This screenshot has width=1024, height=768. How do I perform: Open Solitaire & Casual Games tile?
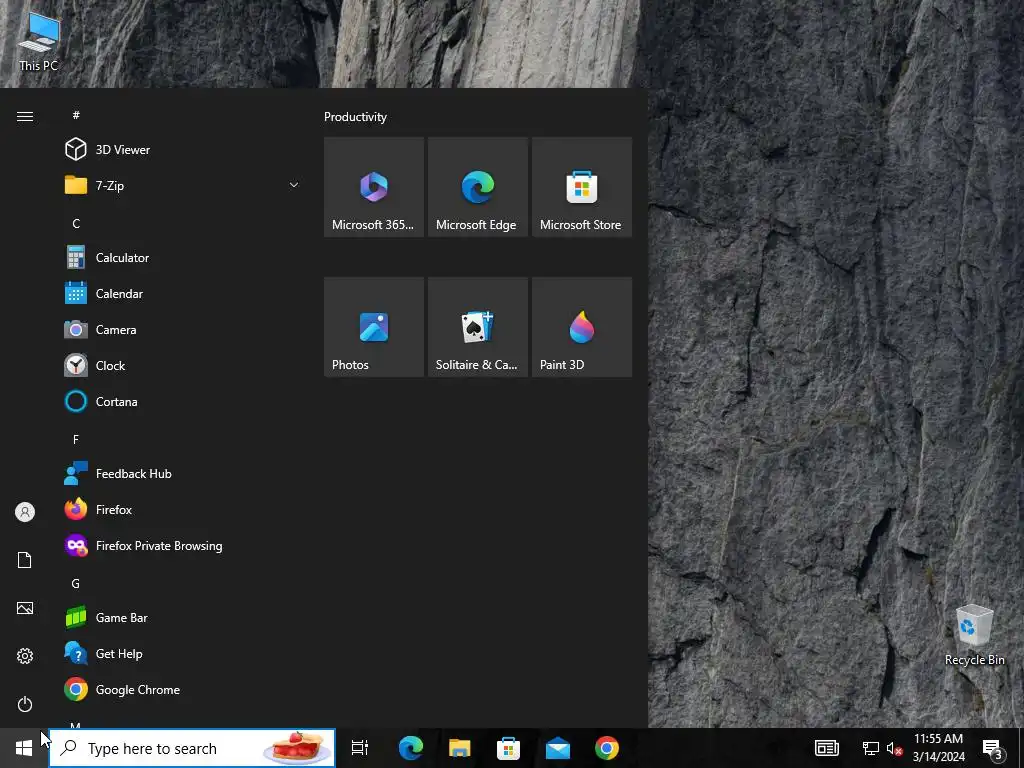pyautogui.click(x=477, y=327)
